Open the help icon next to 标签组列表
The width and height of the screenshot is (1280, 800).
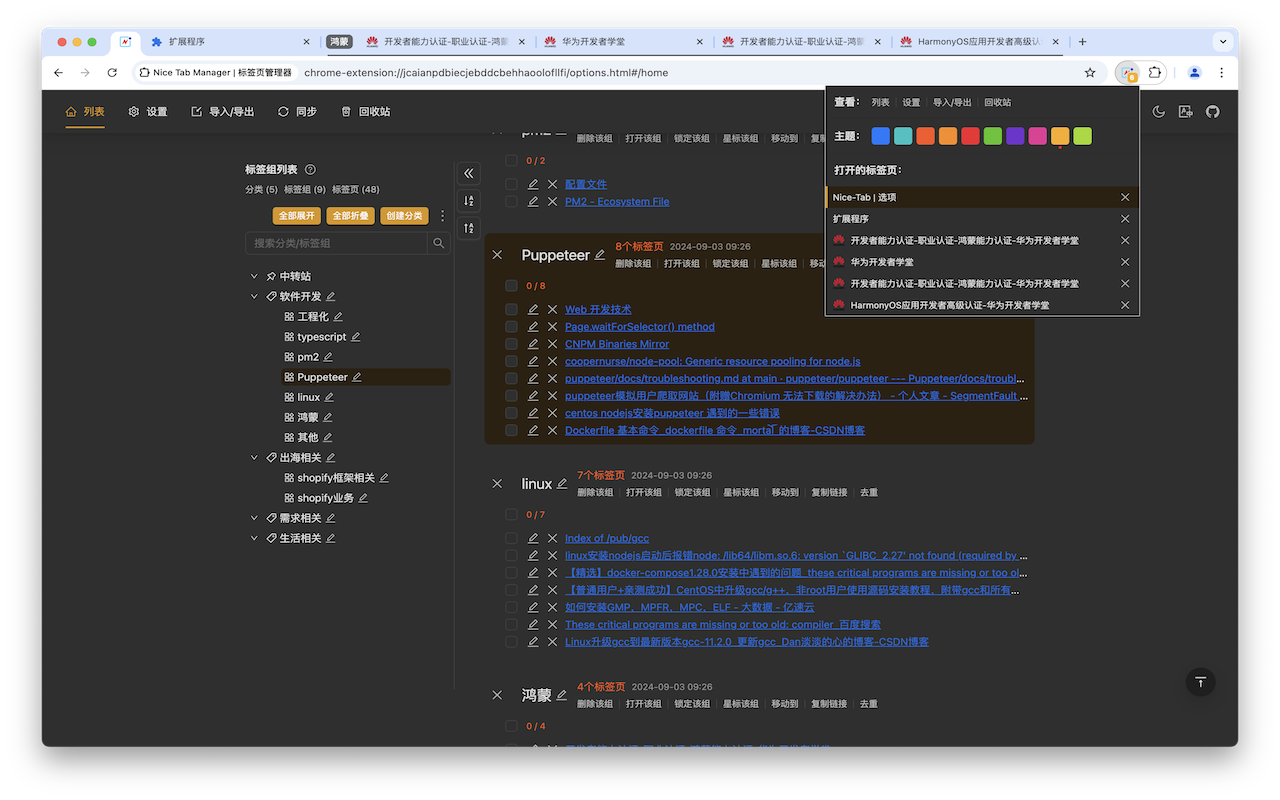click(x=310, y=170)
